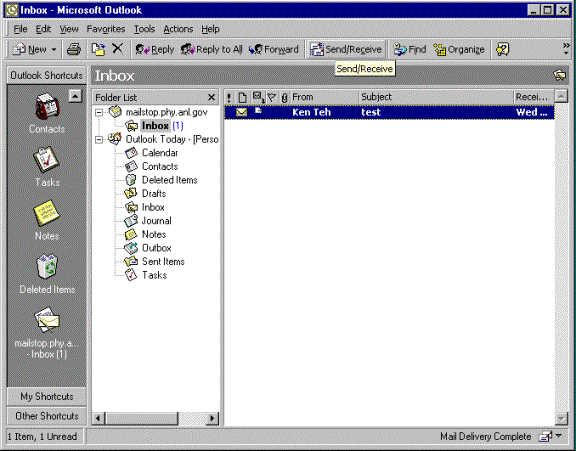Image resolution: width=576 pixels, height=451 pixels.
Task: Select Notes folder in Folder List
Action: pos(154,234)
